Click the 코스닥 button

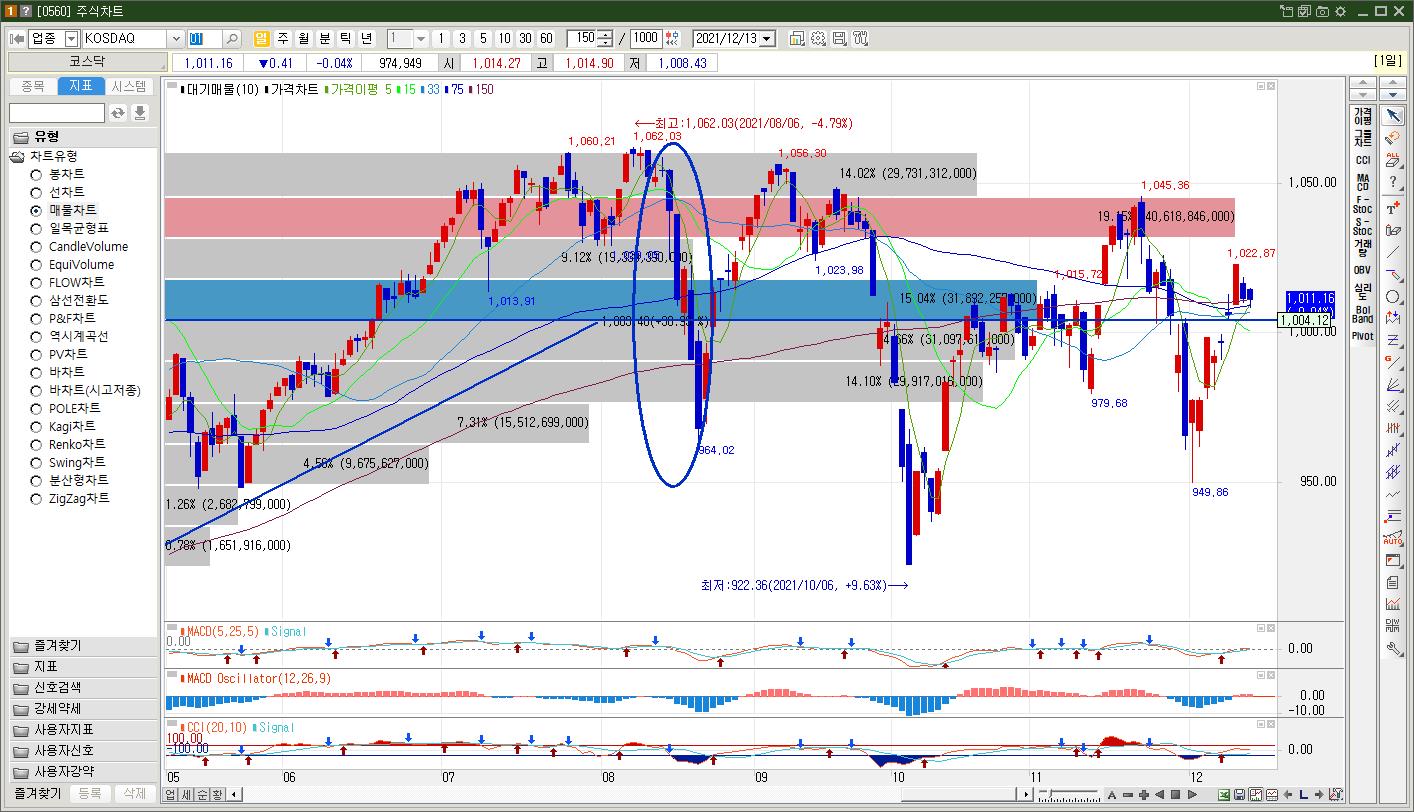(86, 62)
